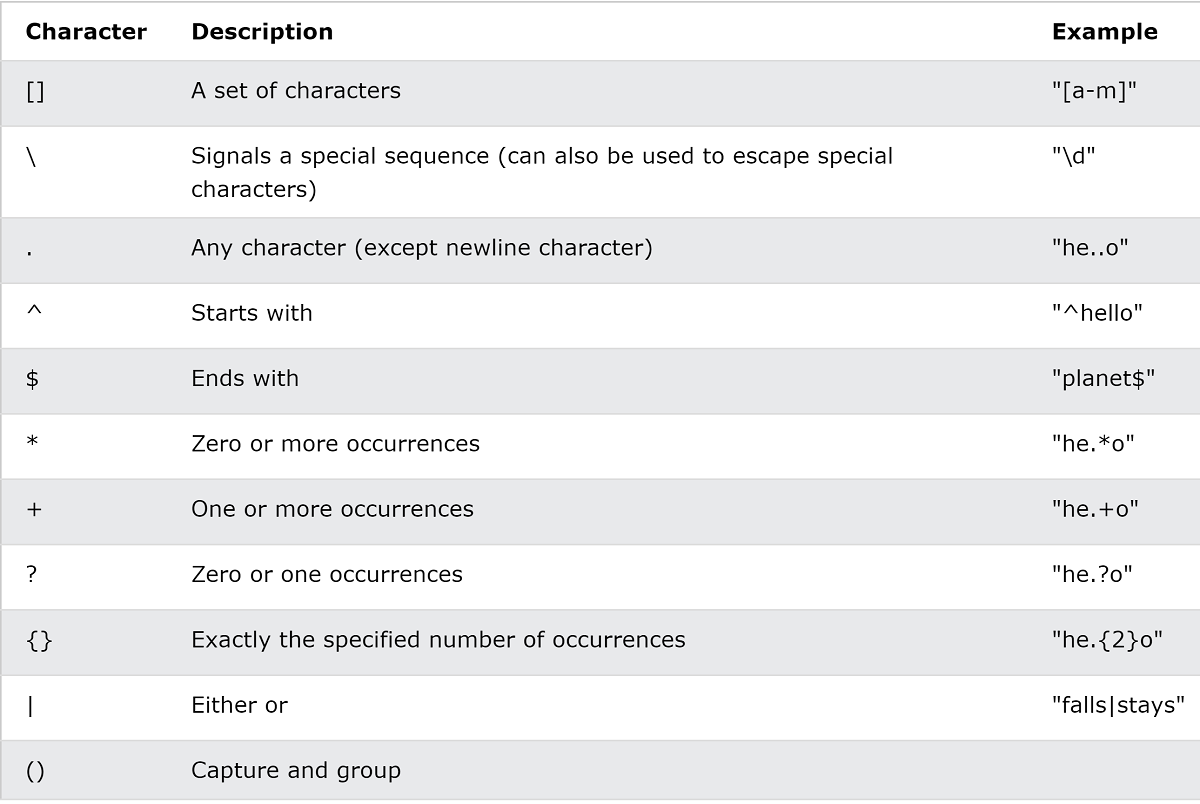Click the Example column header
The image size is (1200, 804).
coord(1104,32)
